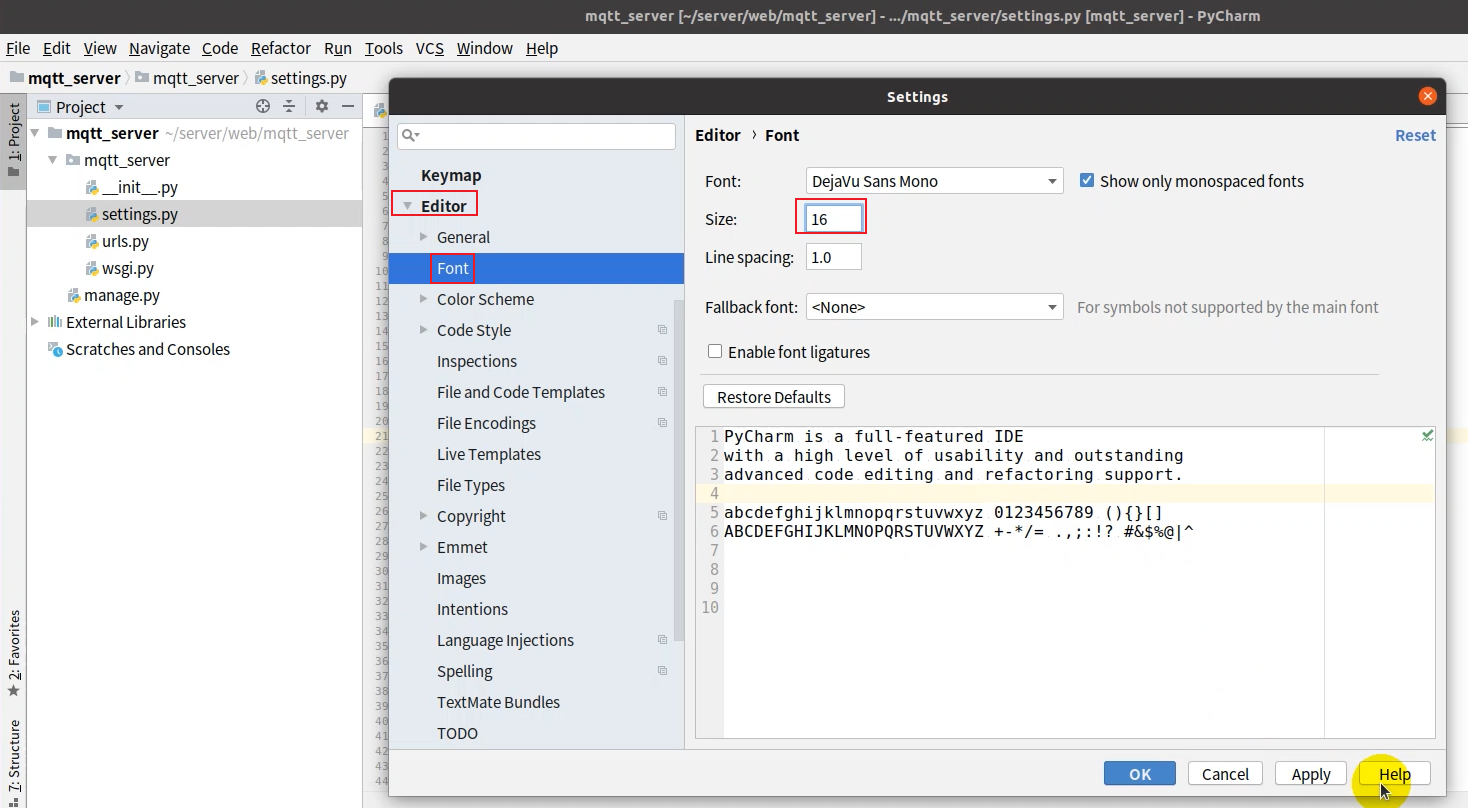Click the OK button in Settings
Image resolution: width=1468 pixels, height=808 pixels.
[x=1140, y=773]
